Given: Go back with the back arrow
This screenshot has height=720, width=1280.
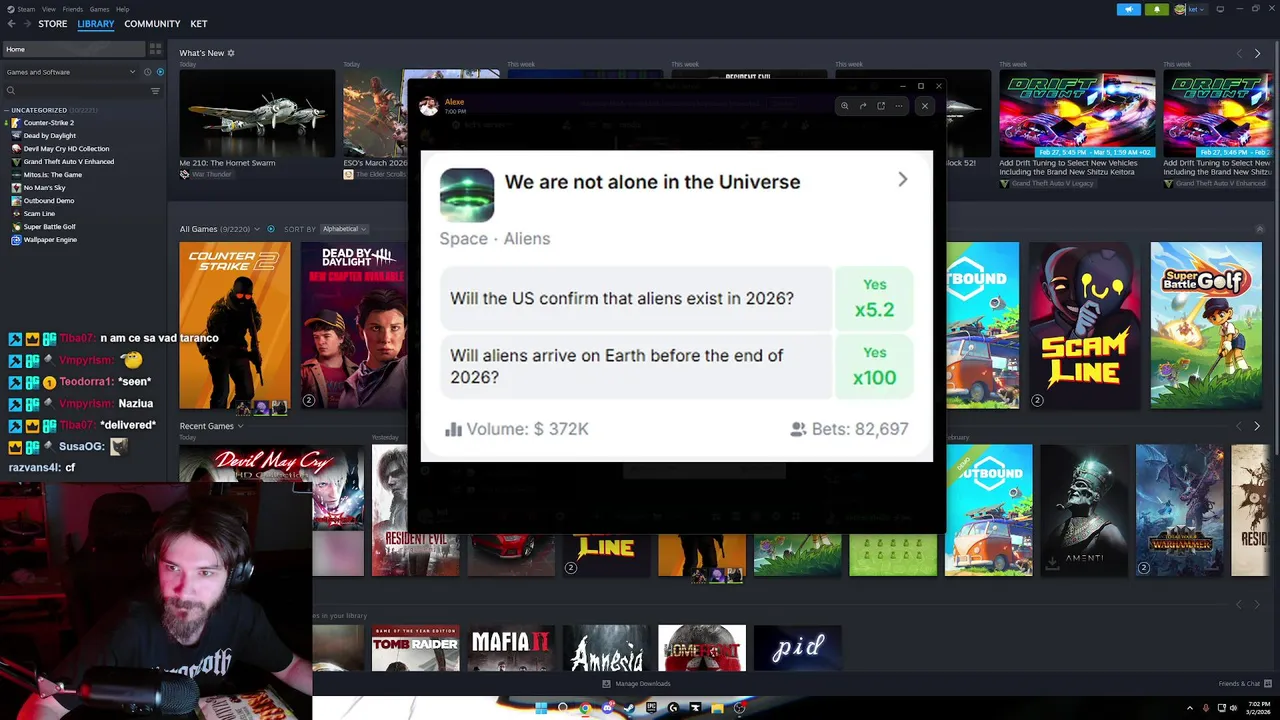Looking at the screenshot, I should (9, 24).
